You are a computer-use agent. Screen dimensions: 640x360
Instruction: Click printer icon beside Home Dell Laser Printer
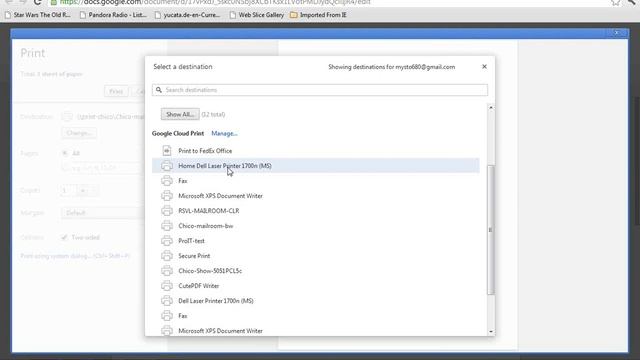167,166
